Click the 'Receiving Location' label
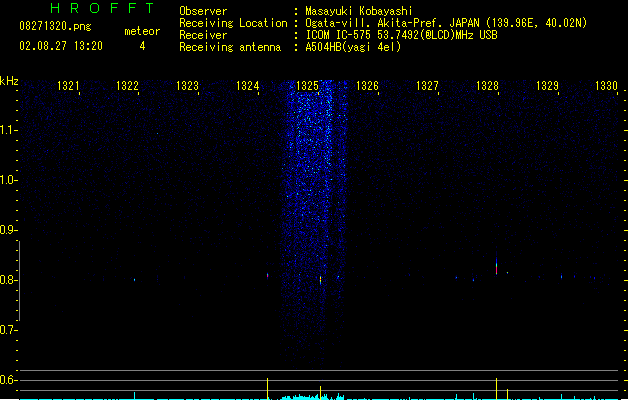Image resolution: width=629 pixels, height=400 pixels. point(233,23)
